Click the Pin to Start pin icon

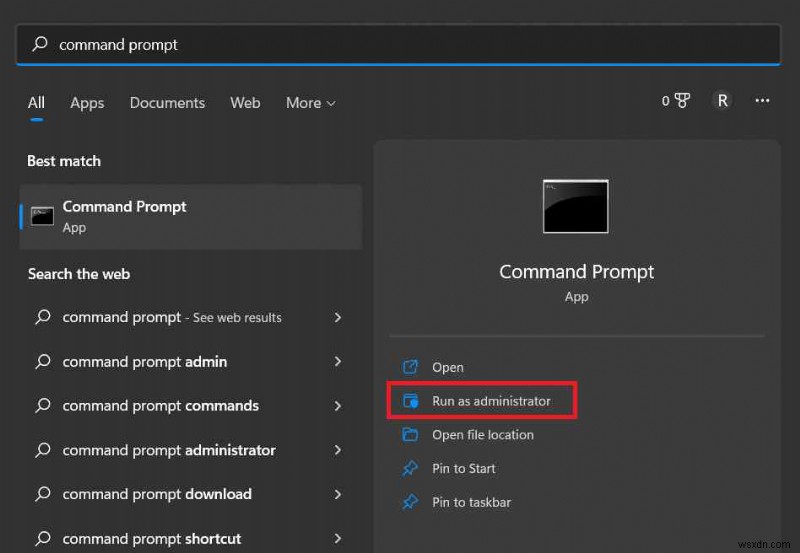point(410,468)
